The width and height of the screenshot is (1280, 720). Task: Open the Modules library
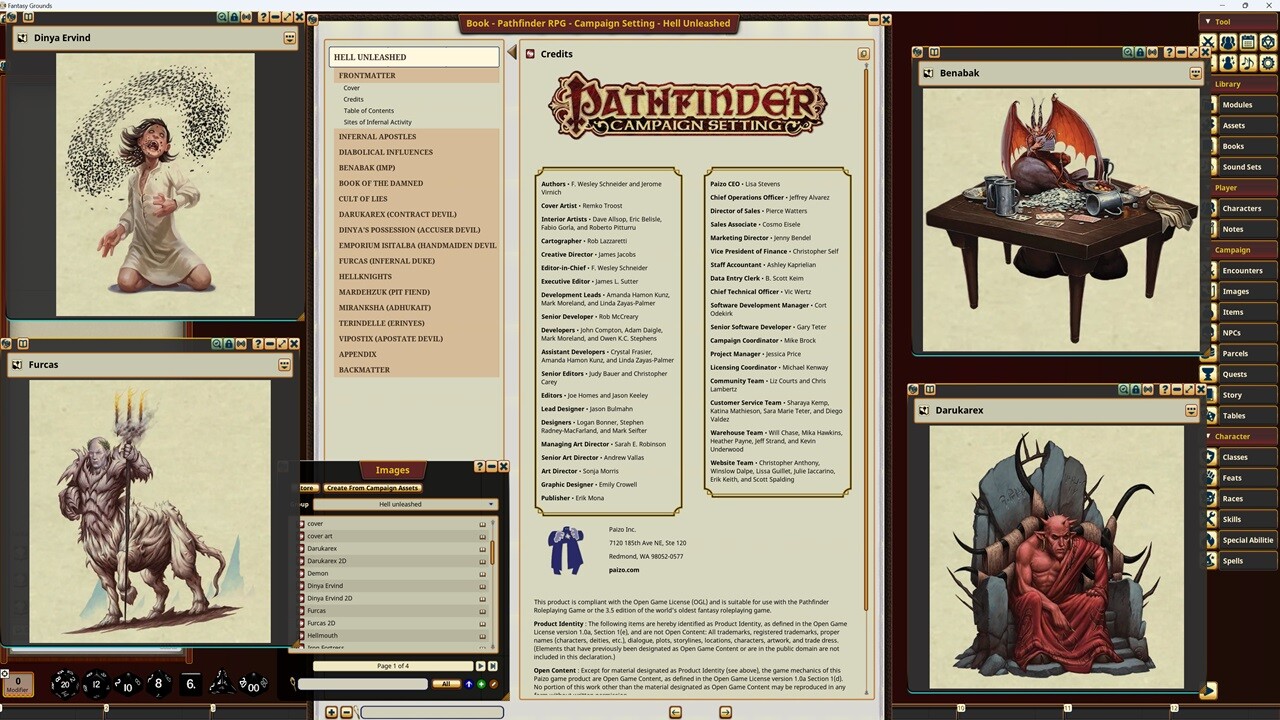(1236, 105)
